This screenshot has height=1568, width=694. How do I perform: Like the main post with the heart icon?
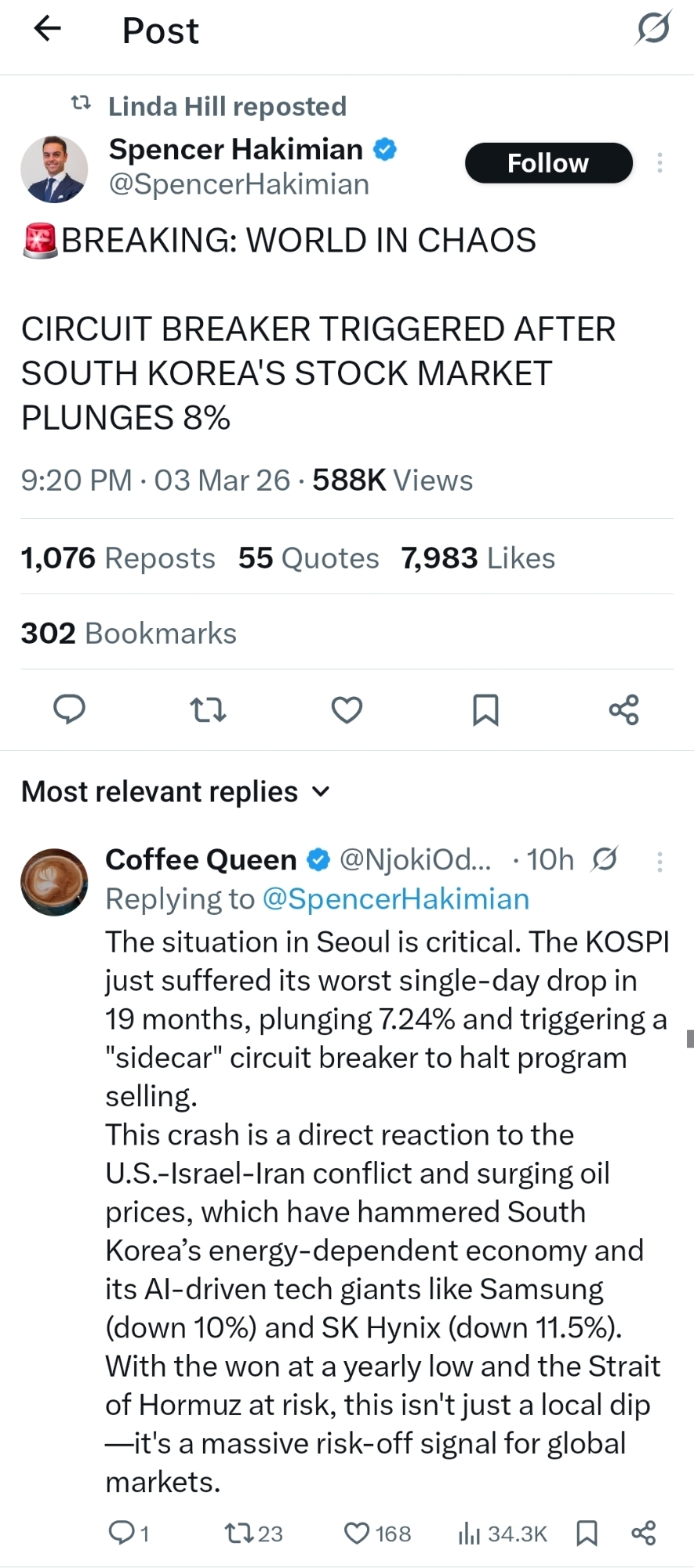347,710
